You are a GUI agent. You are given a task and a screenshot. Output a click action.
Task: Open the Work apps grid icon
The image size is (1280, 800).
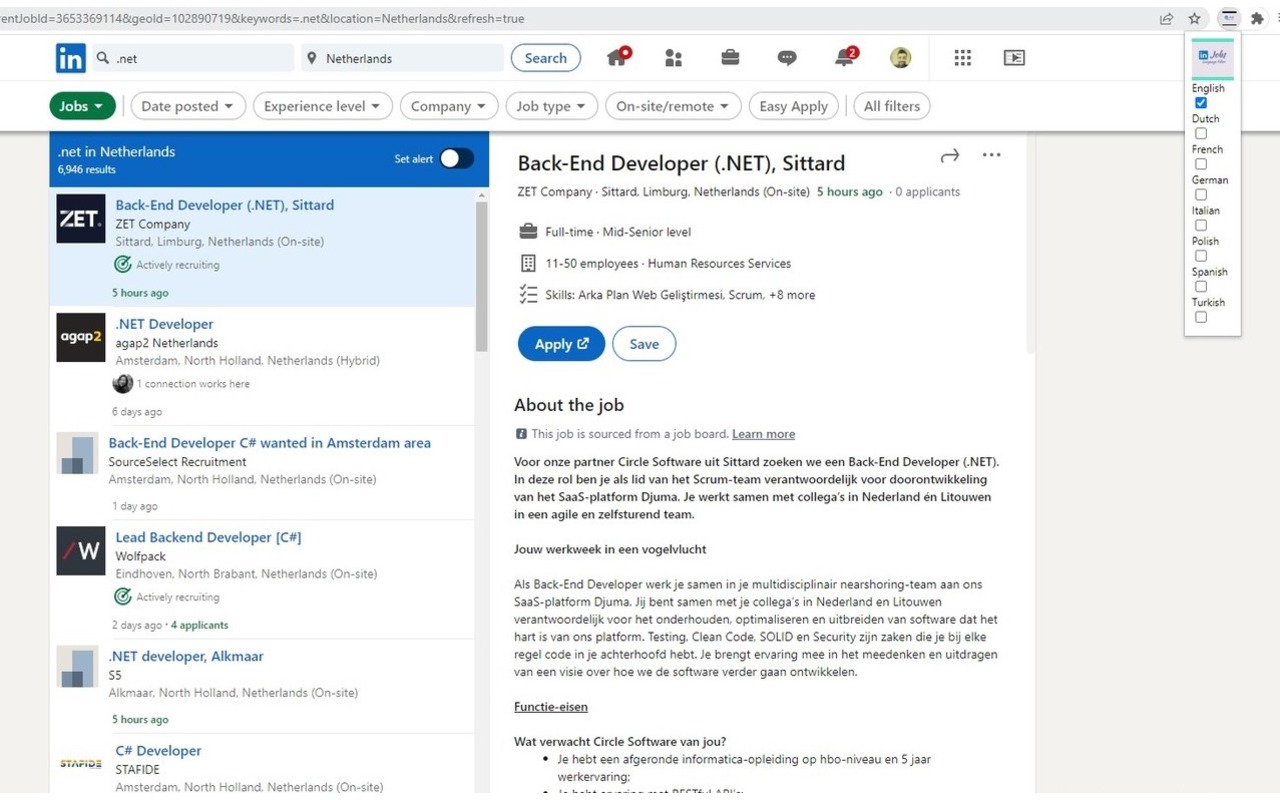(962, 58)
